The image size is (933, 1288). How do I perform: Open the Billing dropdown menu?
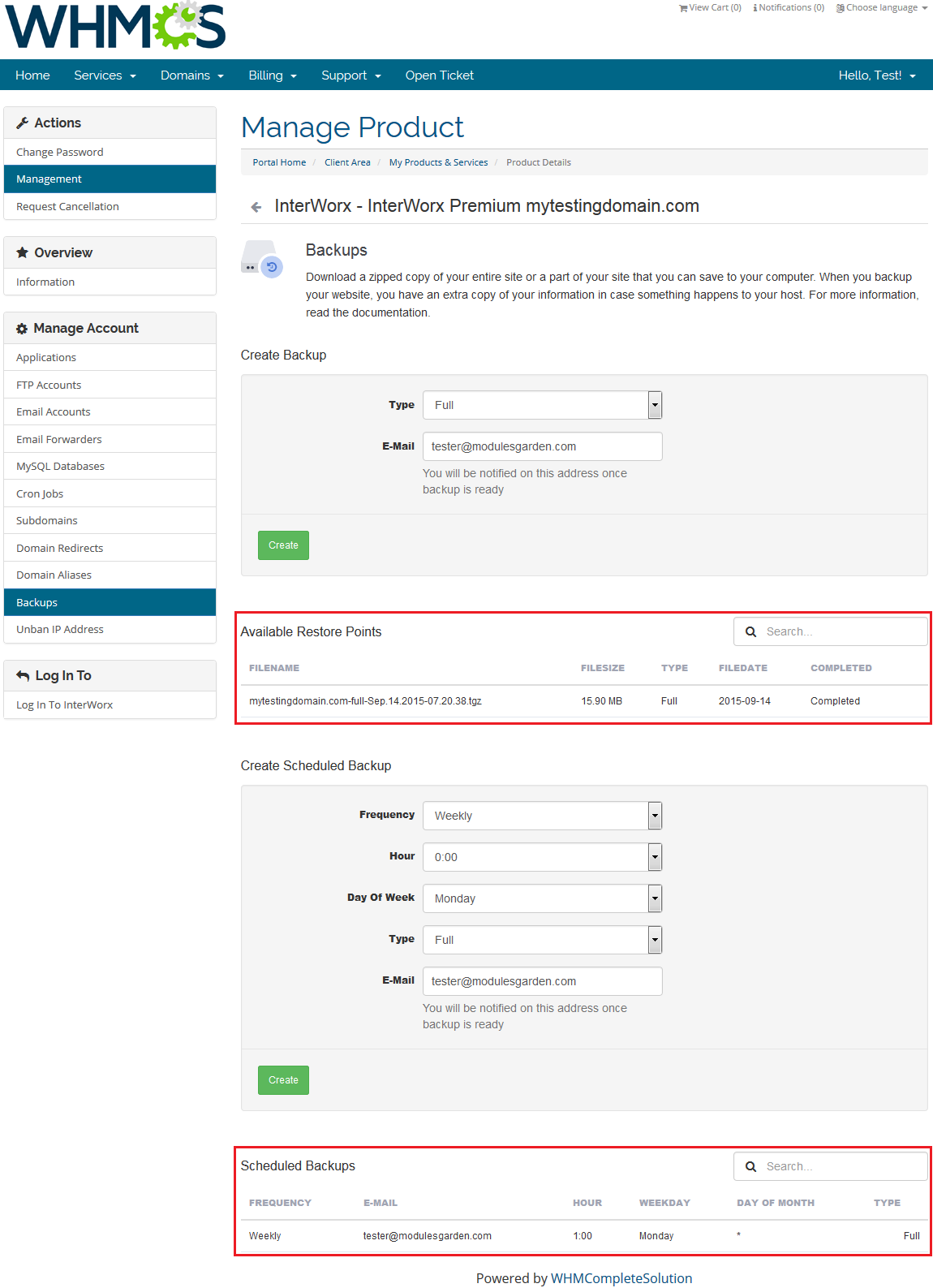pos(273,75)
